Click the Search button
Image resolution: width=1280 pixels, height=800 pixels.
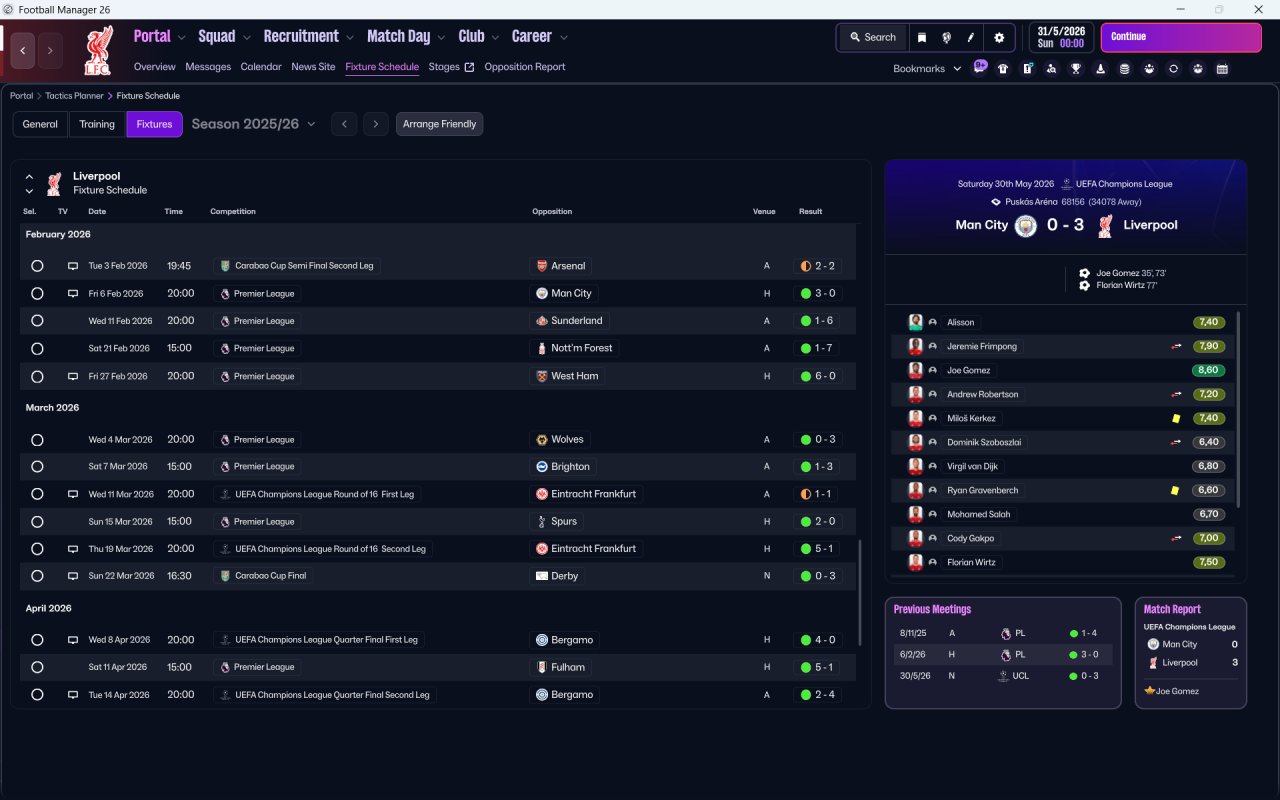point(872,37)
